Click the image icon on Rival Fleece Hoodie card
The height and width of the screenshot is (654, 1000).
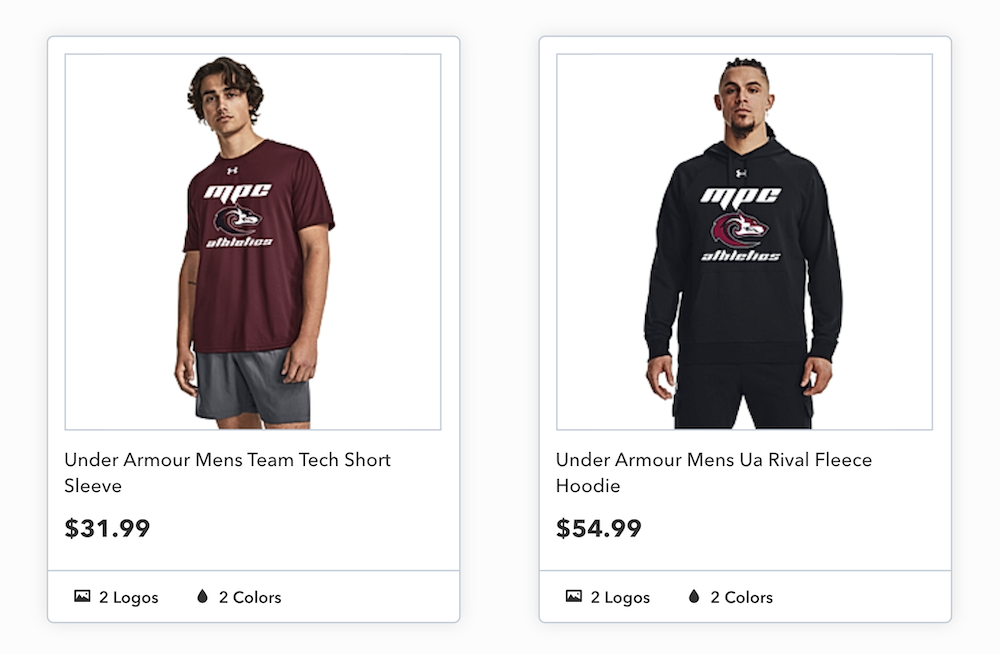pos(573,596)
